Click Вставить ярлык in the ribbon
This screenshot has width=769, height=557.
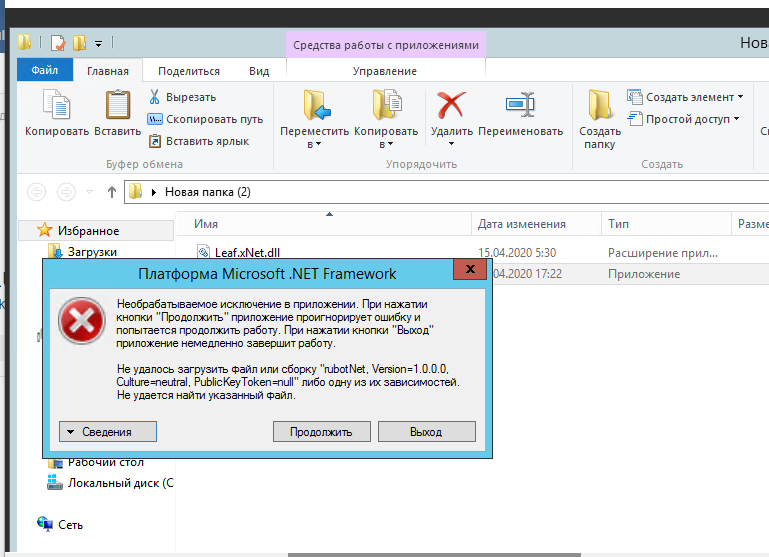coord(198,141)
